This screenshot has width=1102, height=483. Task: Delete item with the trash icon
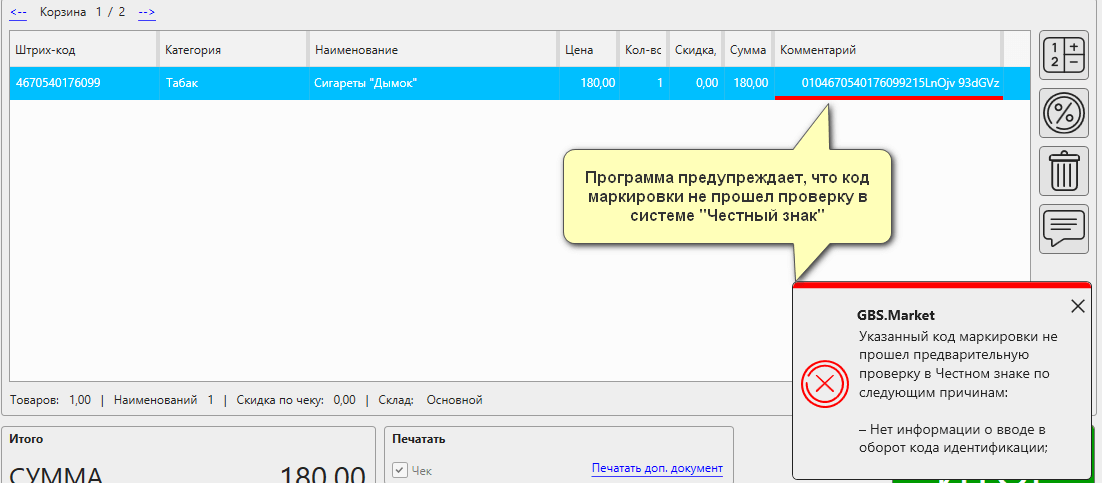click(x=1064, y=170)
